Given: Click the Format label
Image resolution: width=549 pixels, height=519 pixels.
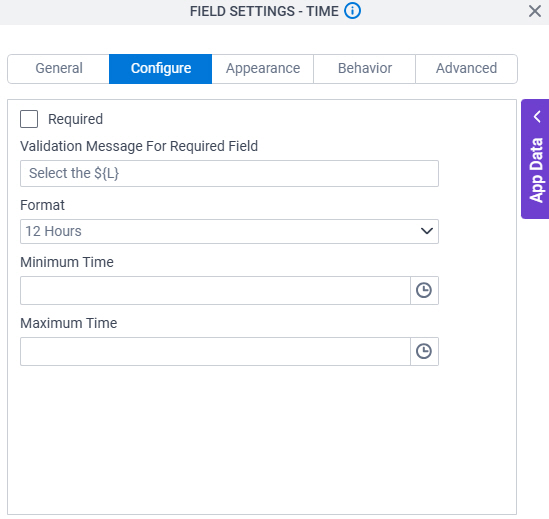Looking at the screenshot, I should [x=42, y=205].
